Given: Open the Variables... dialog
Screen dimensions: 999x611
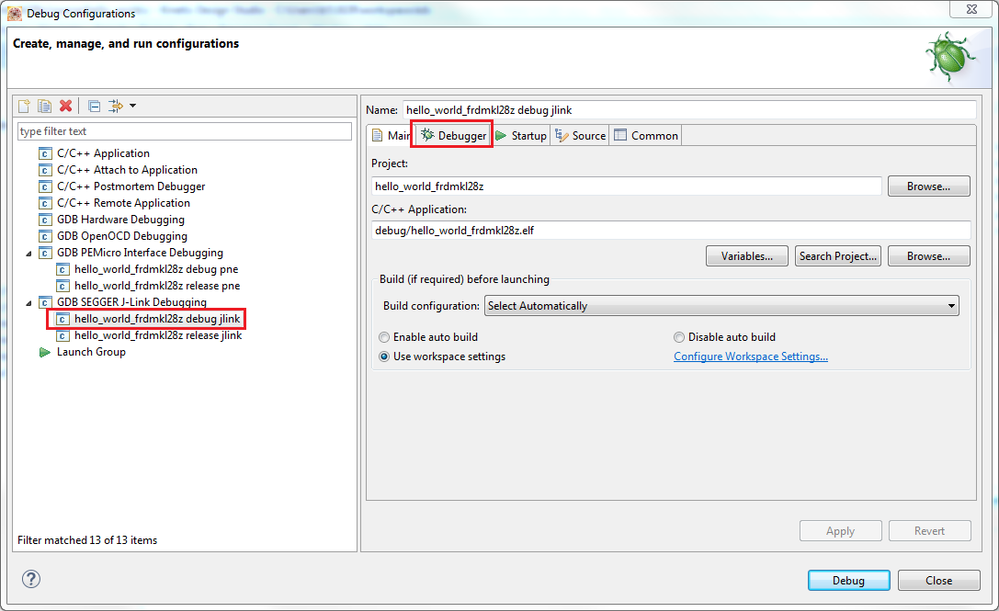Looking at the screenshot, I should click(x=747, y=256).
